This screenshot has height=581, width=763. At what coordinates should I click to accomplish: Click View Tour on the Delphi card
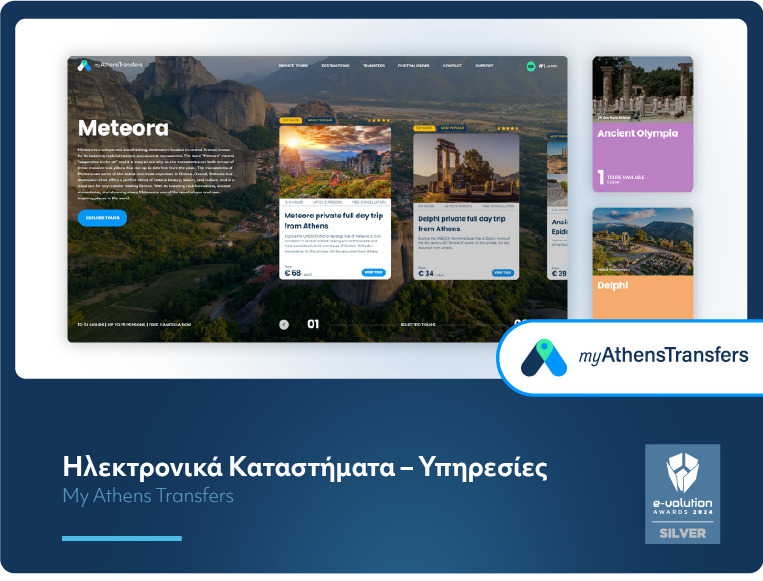pyautogui.click(x=503, y=272)
